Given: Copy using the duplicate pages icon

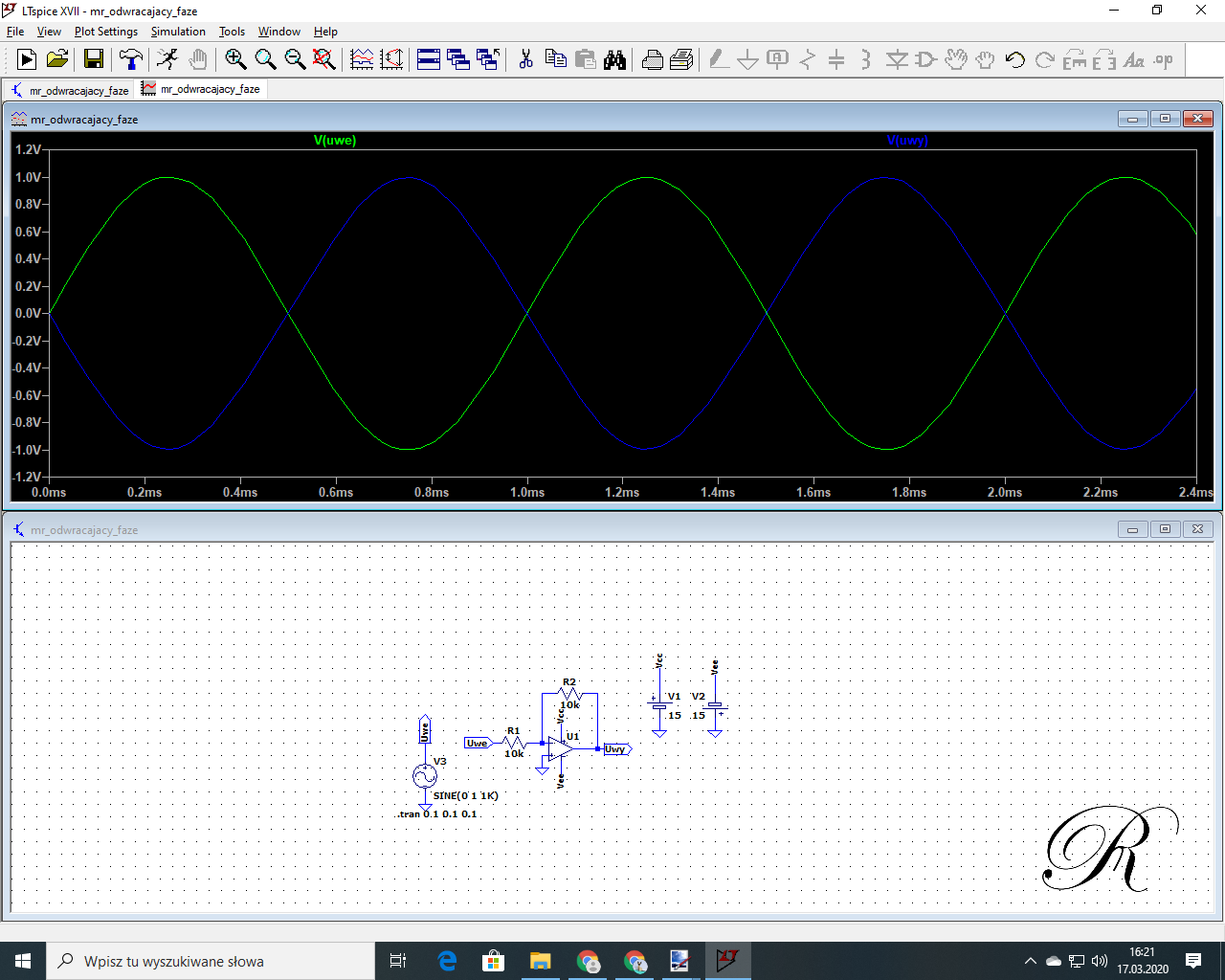Looking at the screenshot, I should [555, 59].
